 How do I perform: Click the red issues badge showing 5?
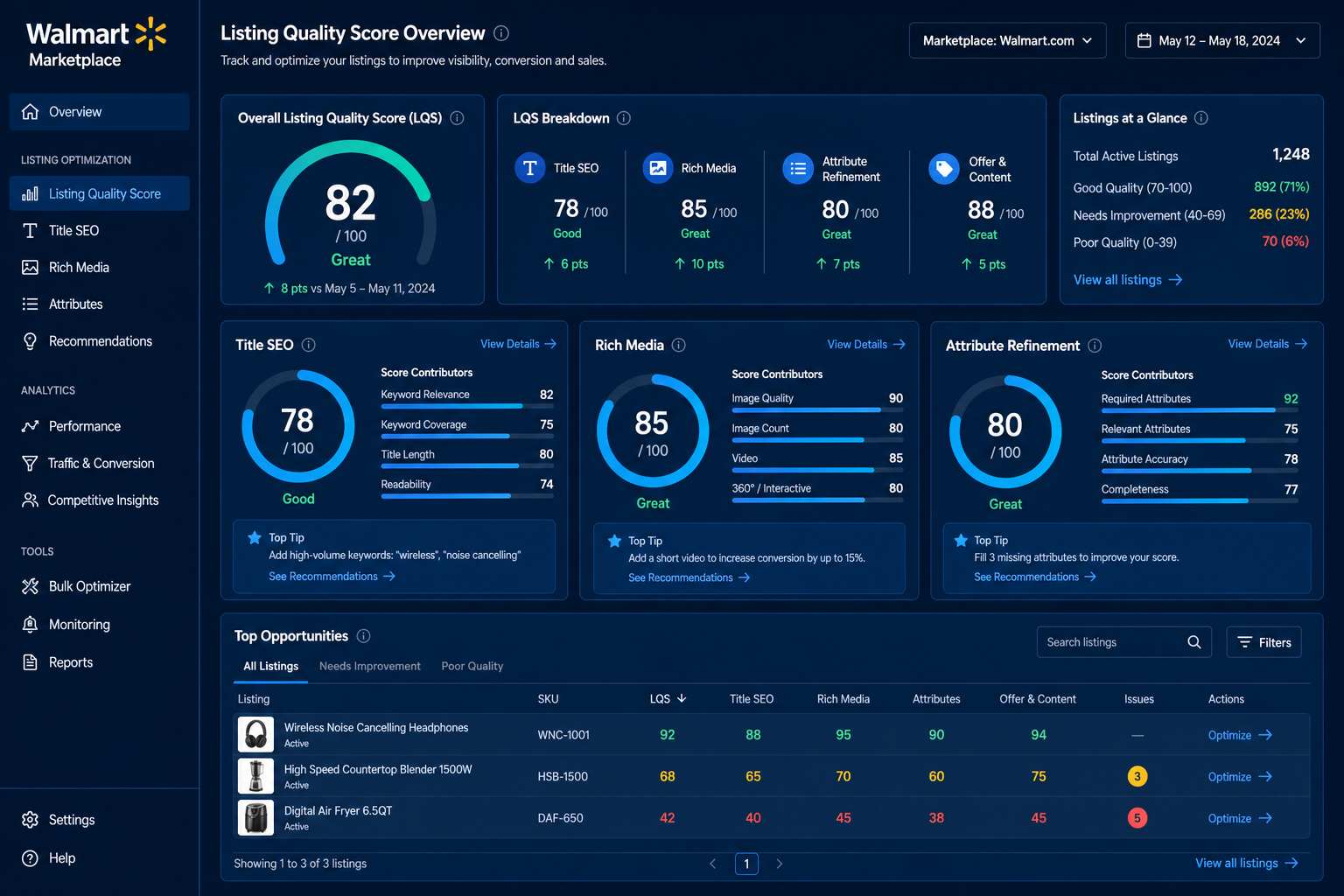[1137, 818]
